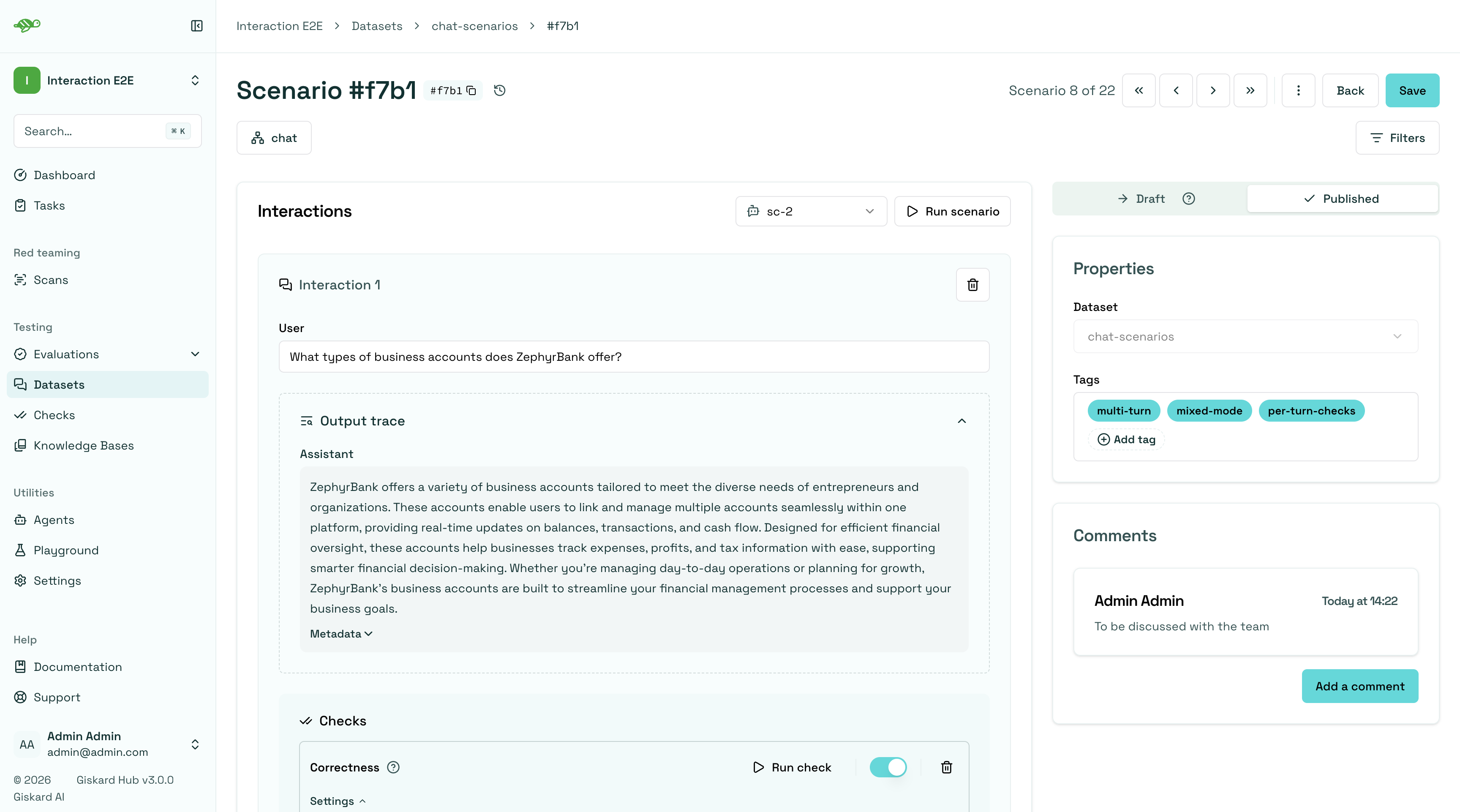Toggle the Correctness check switch

(888, 767)
